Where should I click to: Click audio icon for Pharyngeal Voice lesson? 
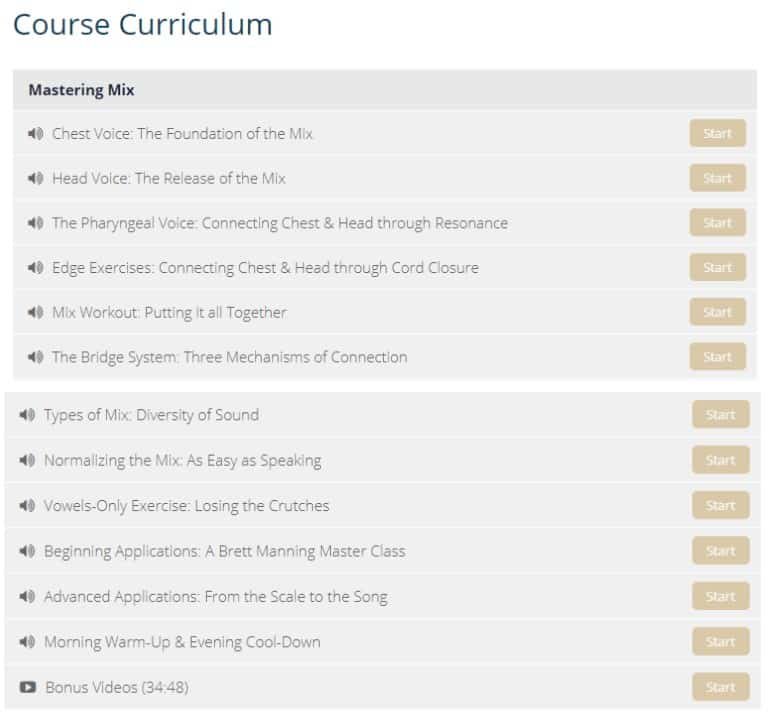pos(35,224)
